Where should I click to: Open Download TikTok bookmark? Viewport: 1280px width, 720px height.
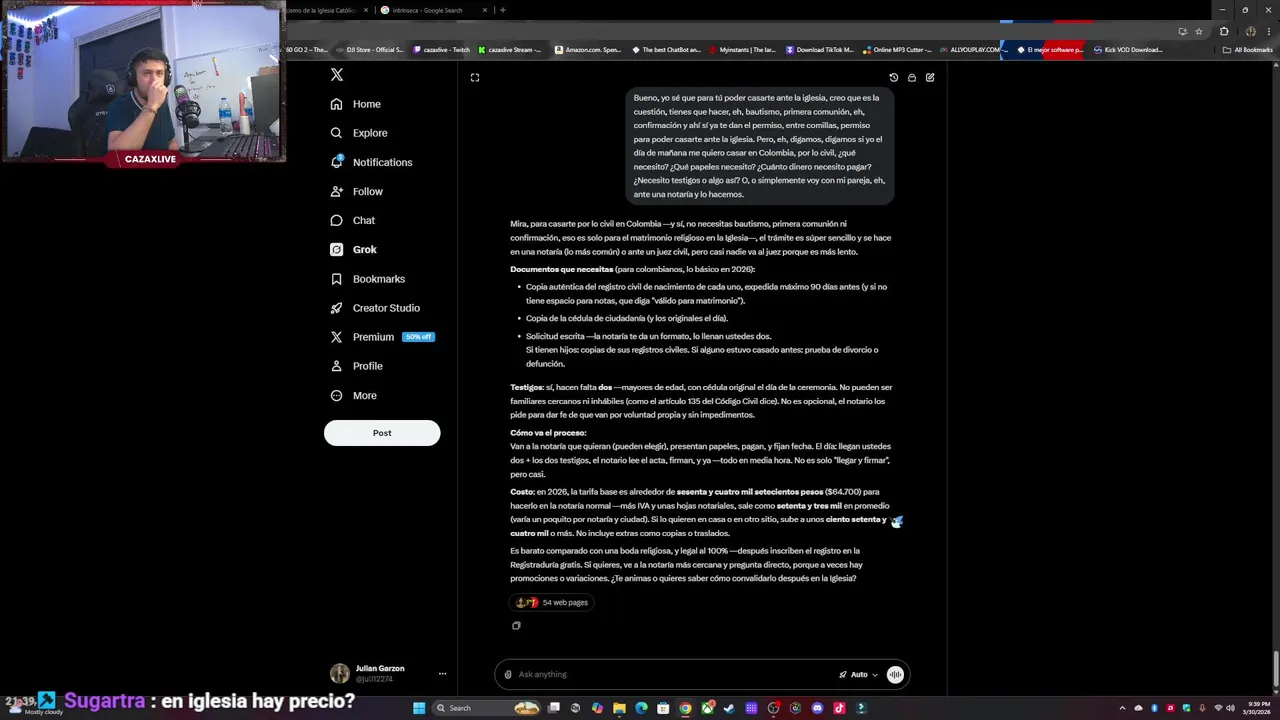click(820, 49)
